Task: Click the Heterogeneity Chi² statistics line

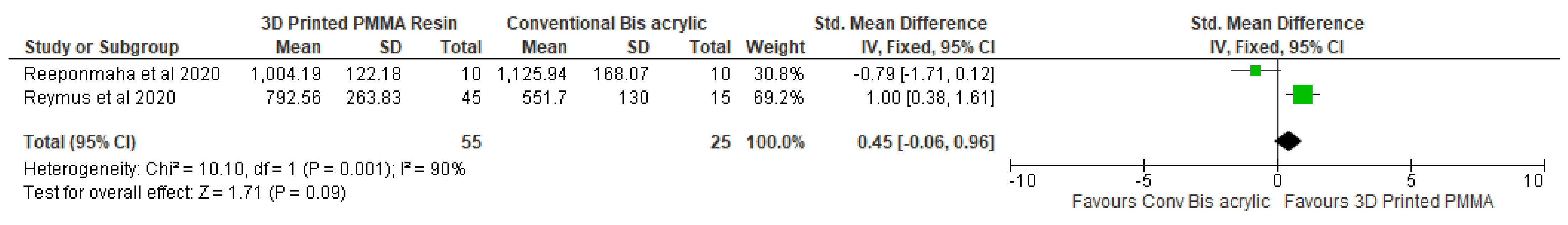Action: 244,169
